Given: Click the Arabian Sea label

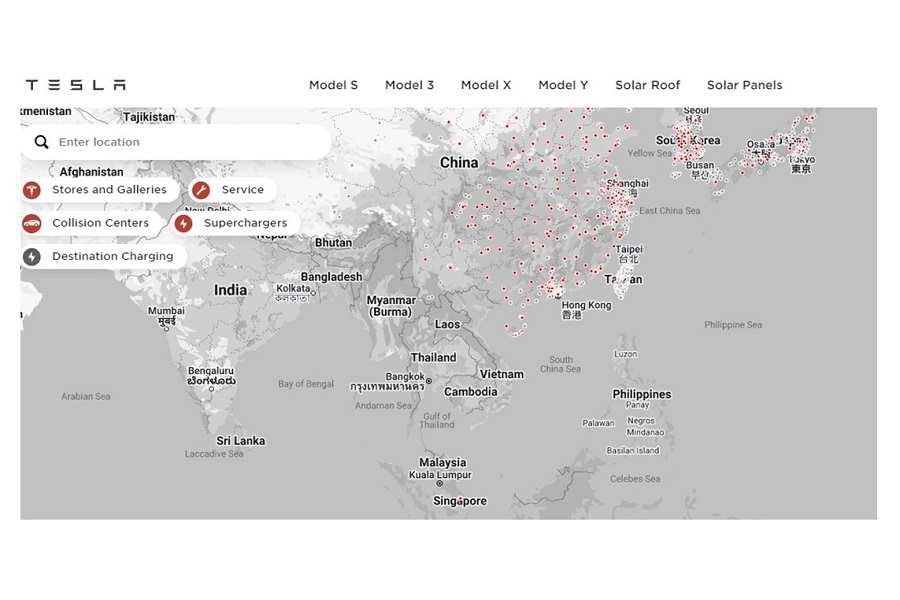Looking at the screenshot, I should pos(86,396).
